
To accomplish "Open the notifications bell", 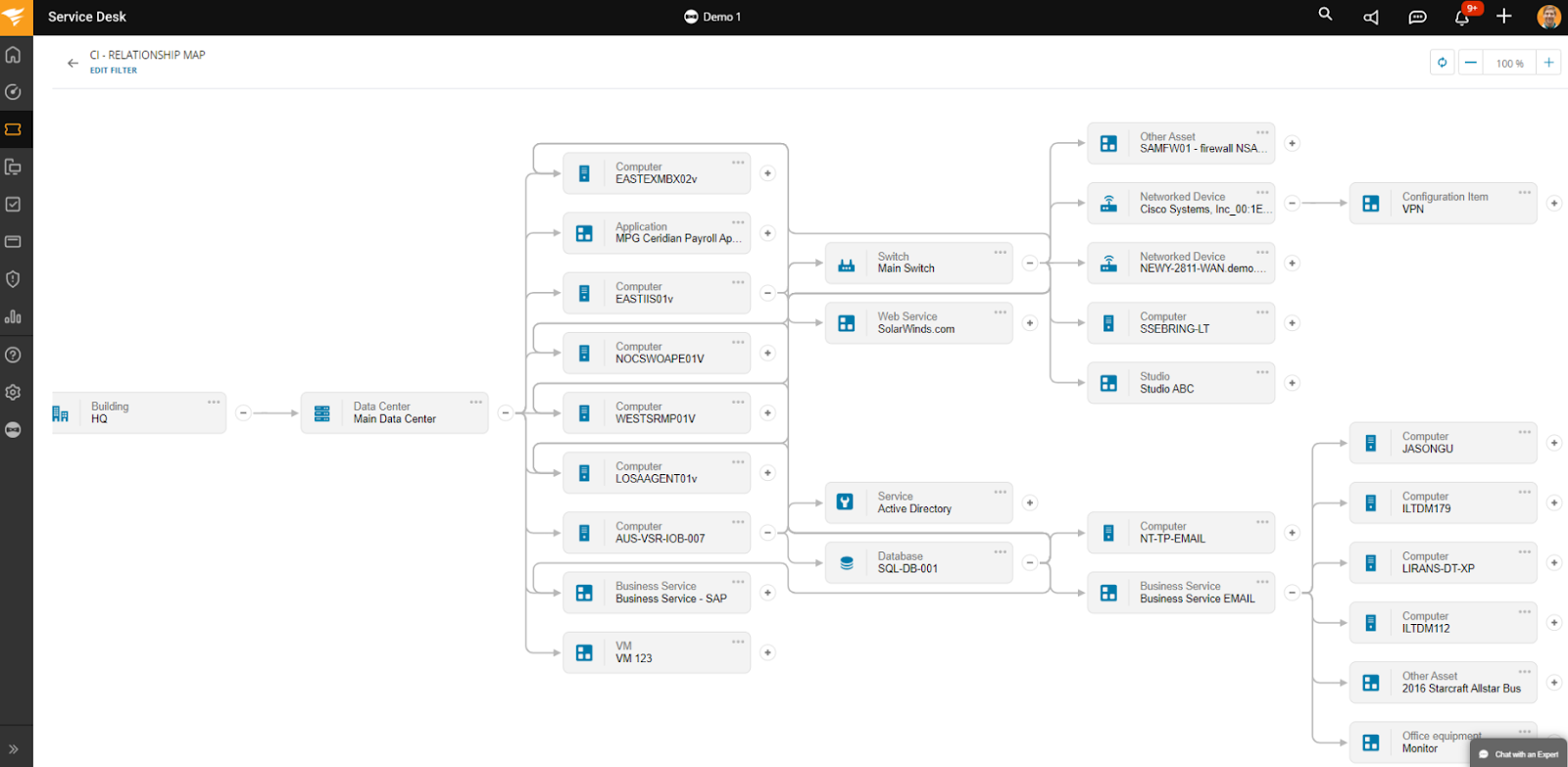I will pos(1461,18).
